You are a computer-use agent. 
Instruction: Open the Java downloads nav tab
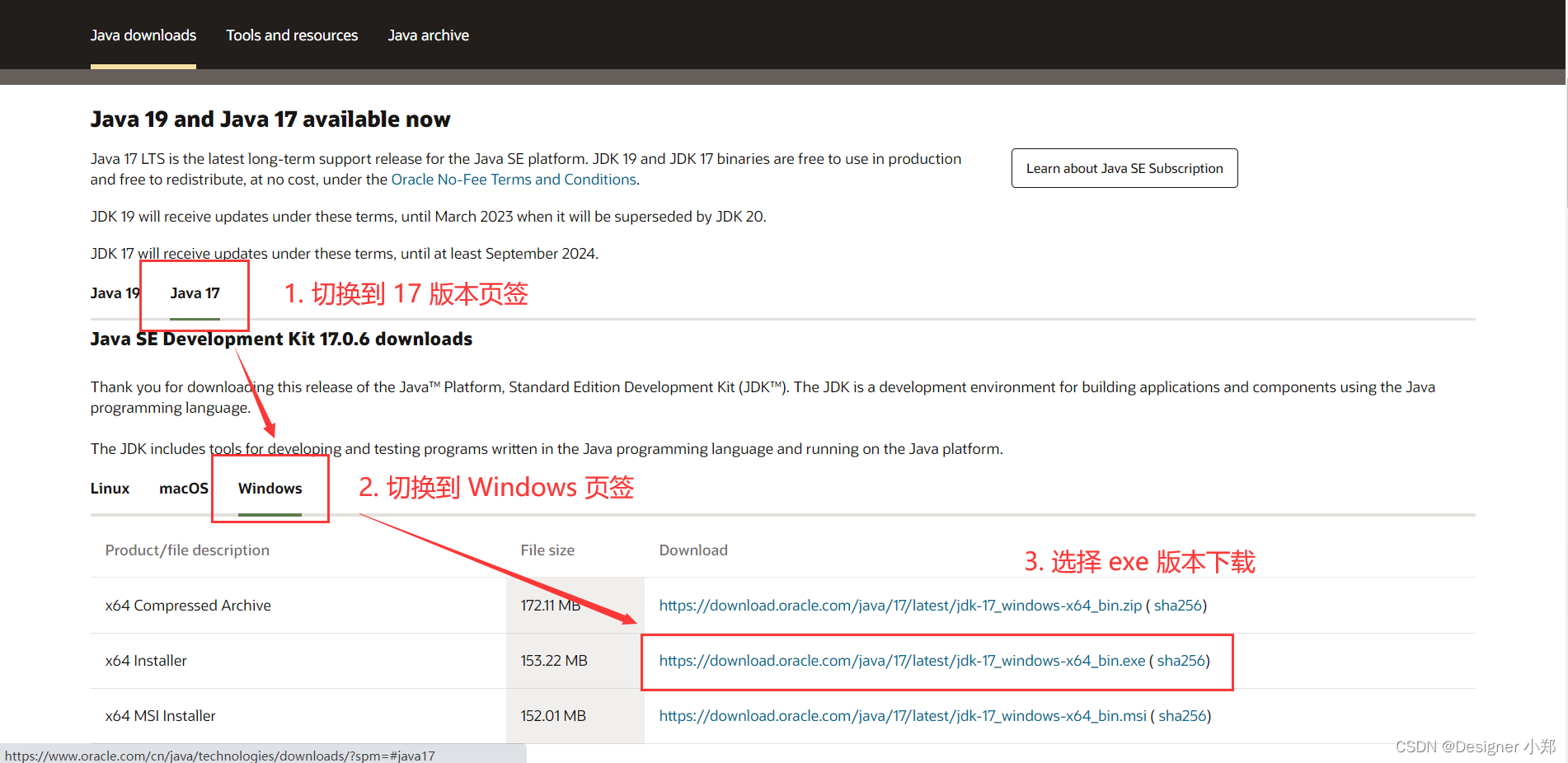tap(143, 35)
